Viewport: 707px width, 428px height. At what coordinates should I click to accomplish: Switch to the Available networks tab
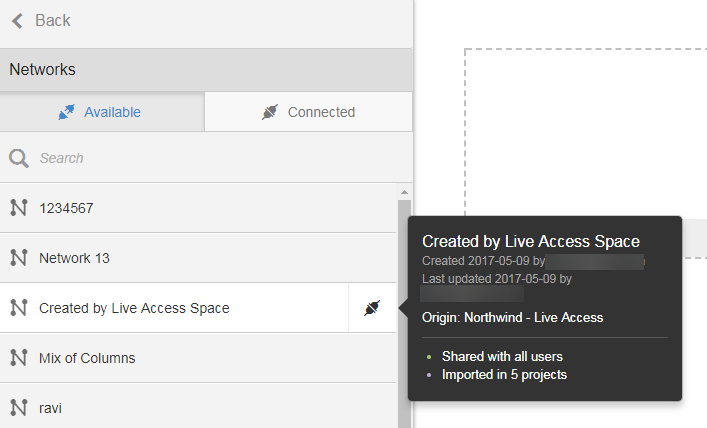[102, 112]
